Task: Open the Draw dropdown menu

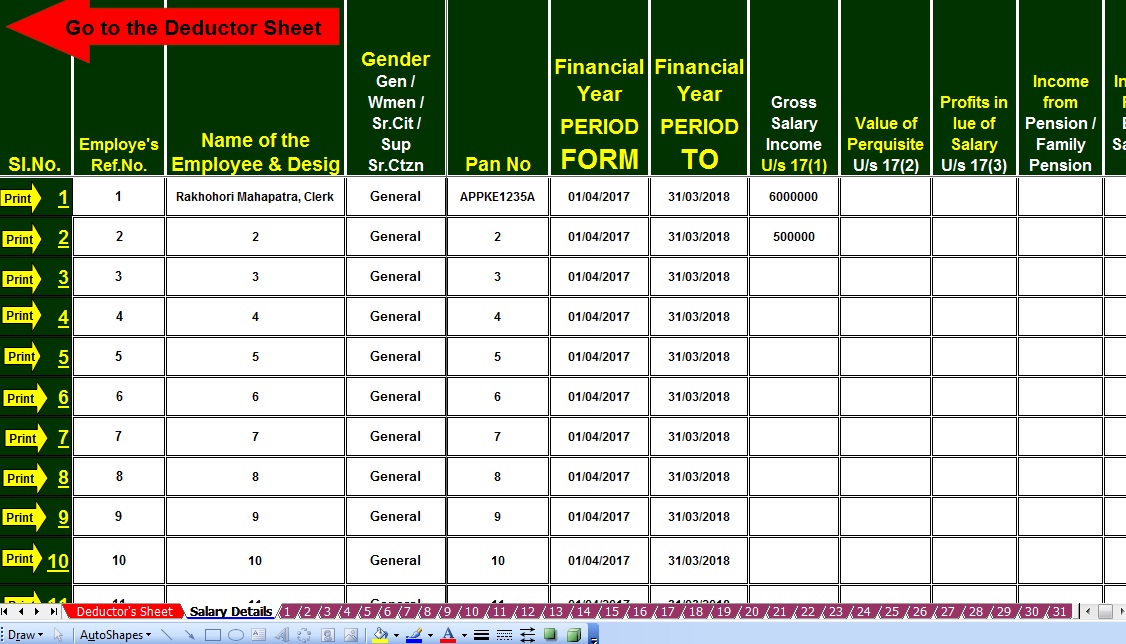Action: pyautogui.click(x=26, y=635)
